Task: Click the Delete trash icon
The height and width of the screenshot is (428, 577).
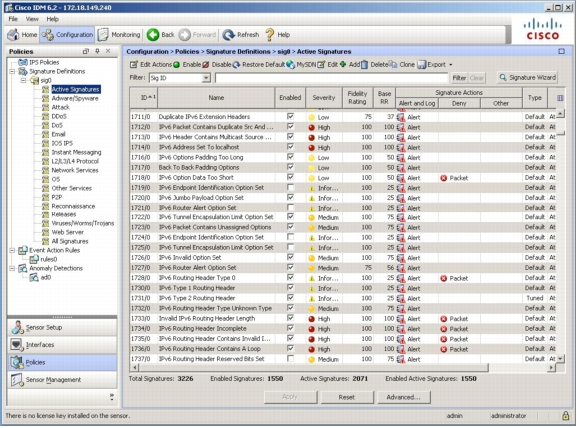Action: point(364,65)
